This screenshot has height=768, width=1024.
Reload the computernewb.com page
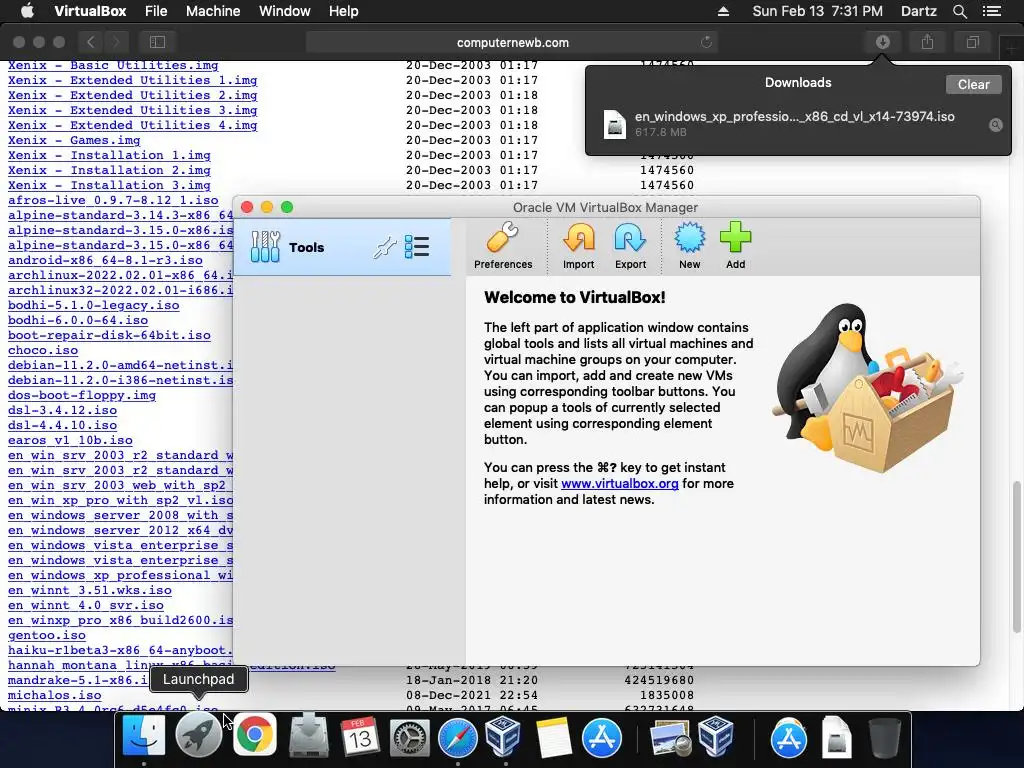pos(706,42)
